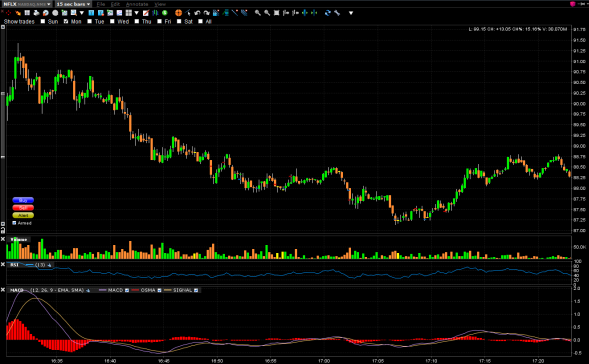Click the vertical scroll strip on left chart edge
The image size is (589, 364).
pyautogui.click(x=3, y=124)
